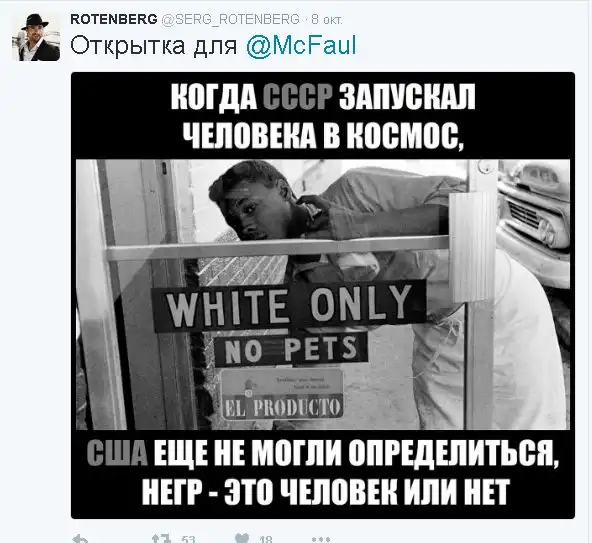Click the WHITE ONLY sign in the photo
This screenshot has height=543, width=592.
point(289,306)
